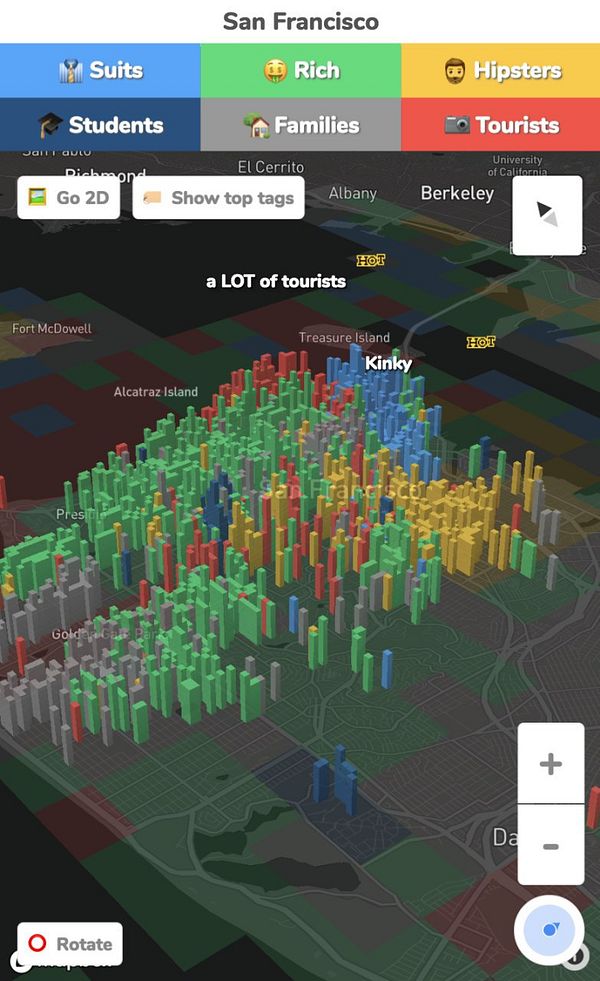Select the Rich category tab
Viewport: 600px width, 981px height.
(300, 70)
